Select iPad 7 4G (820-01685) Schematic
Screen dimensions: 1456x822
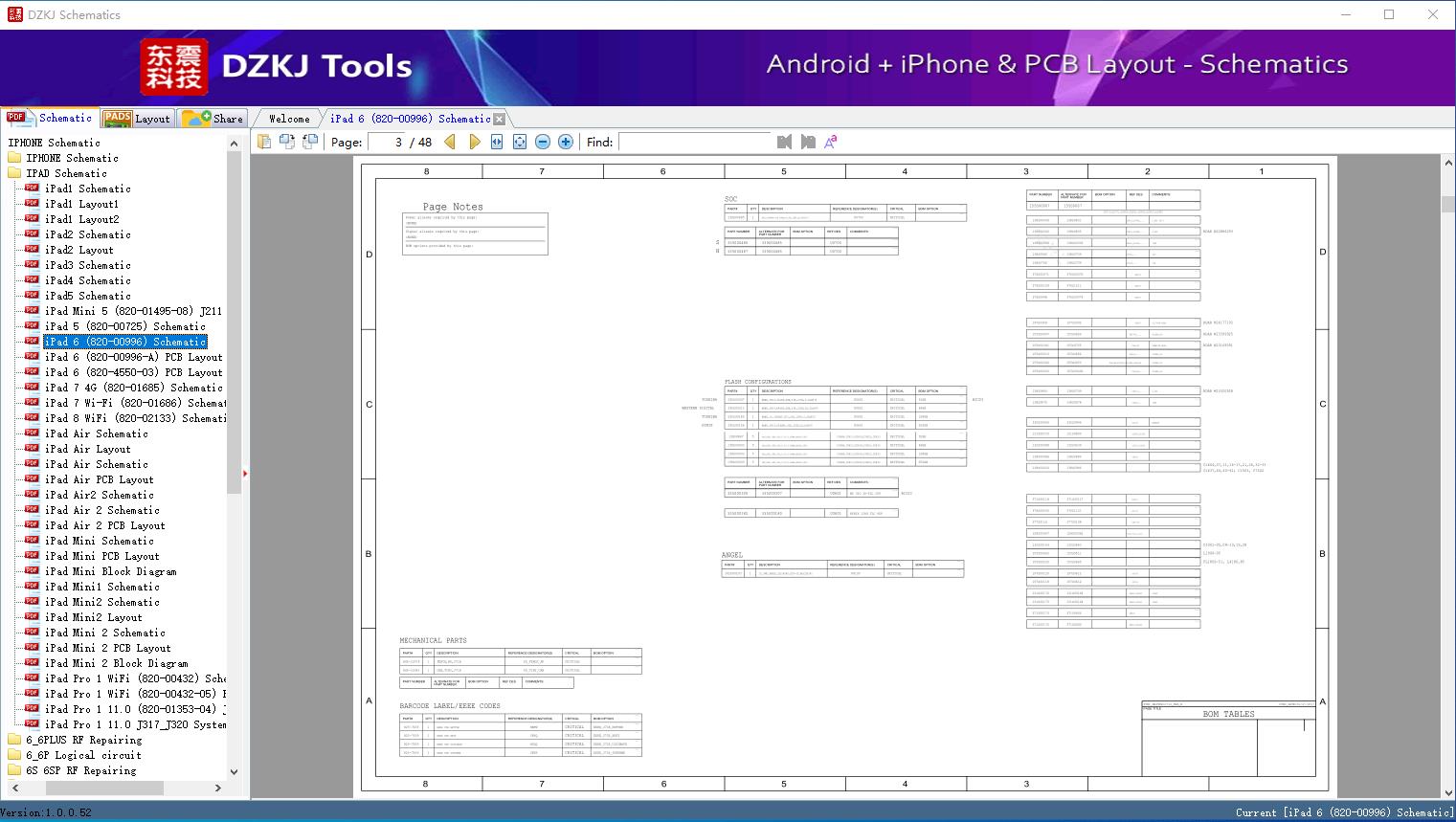[x=133, y=388]
